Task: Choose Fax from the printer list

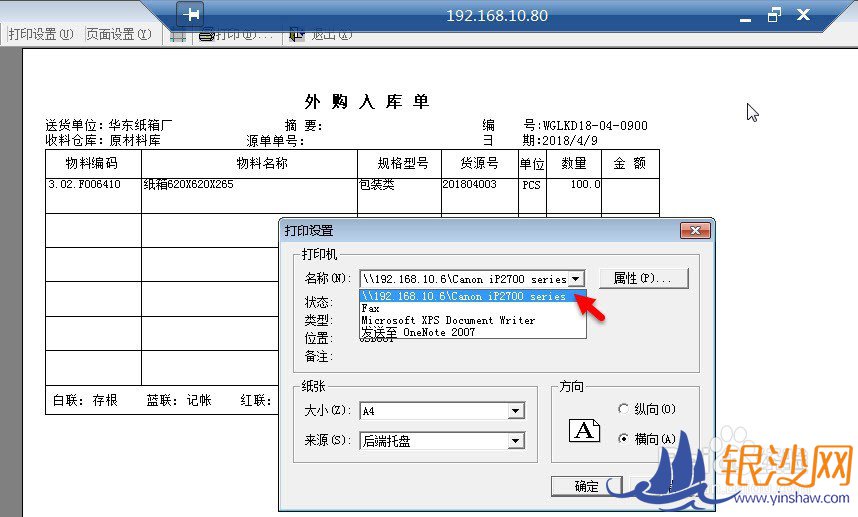Action: coord(371,309)
